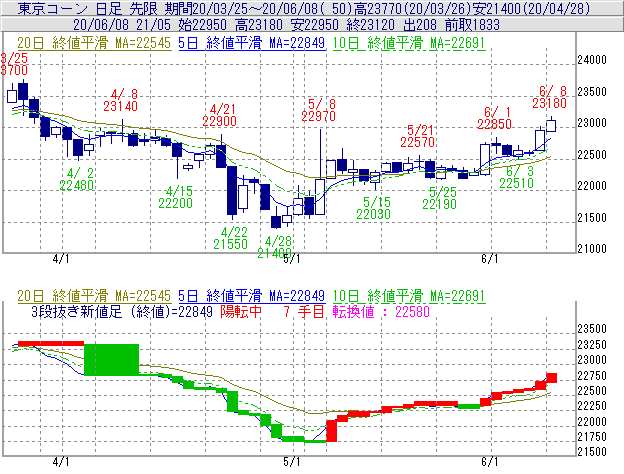Screen dimensions: 624x474
Task: Click the 6/8 23180 high label
Action: [x=550, y=97]
